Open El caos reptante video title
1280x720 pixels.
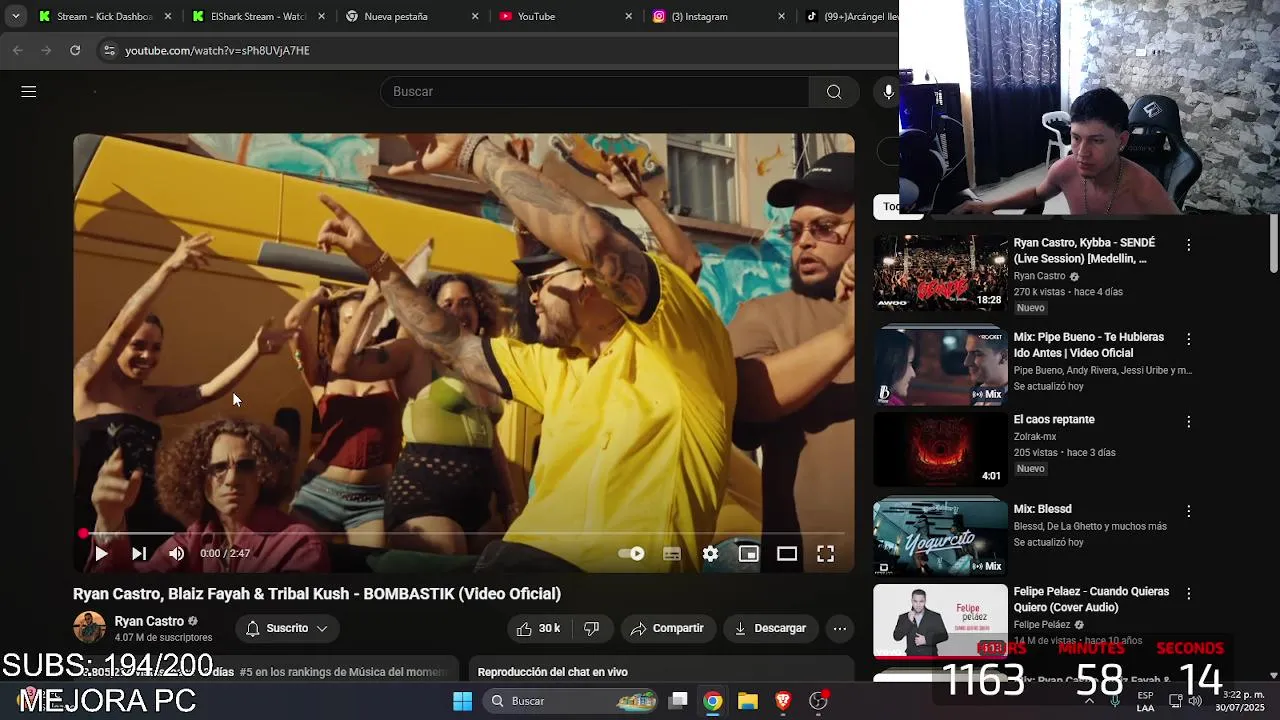tap(1054, 420)
